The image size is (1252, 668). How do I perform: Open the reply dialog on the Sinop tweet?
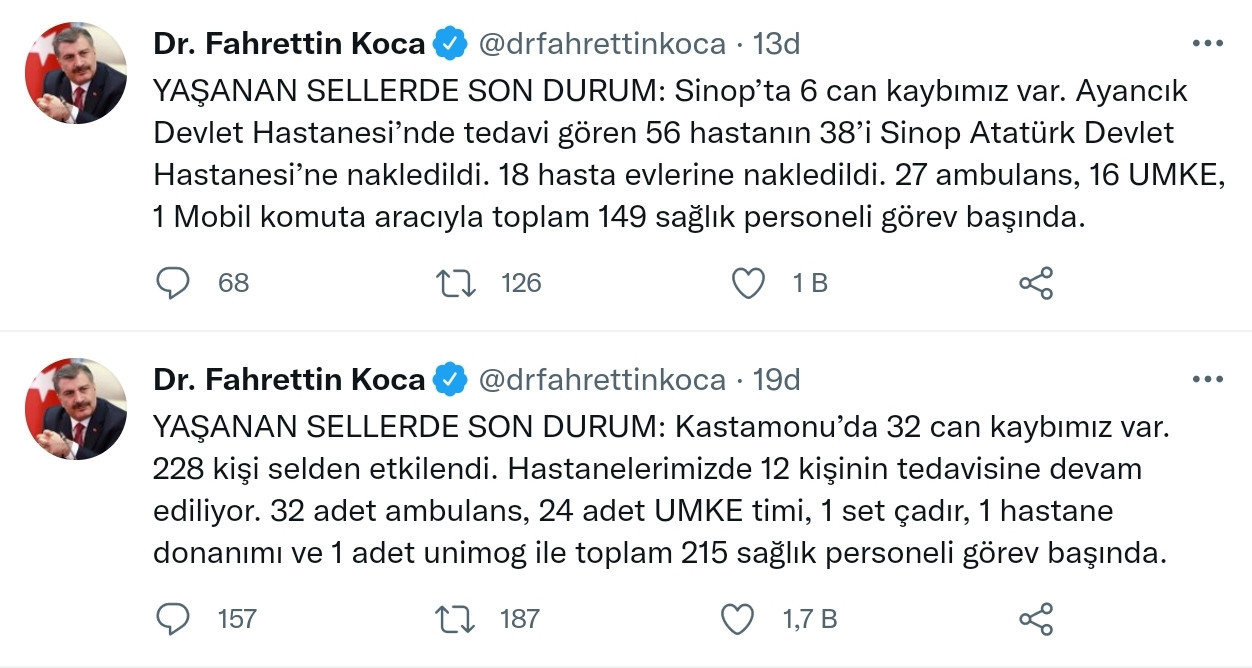click(172, 283)
